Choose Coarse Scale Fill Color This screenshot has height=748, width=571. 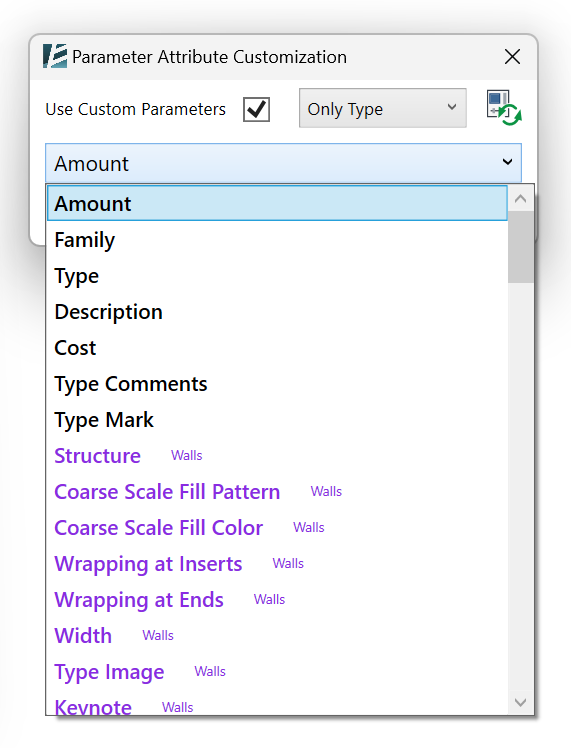point(277,528)
